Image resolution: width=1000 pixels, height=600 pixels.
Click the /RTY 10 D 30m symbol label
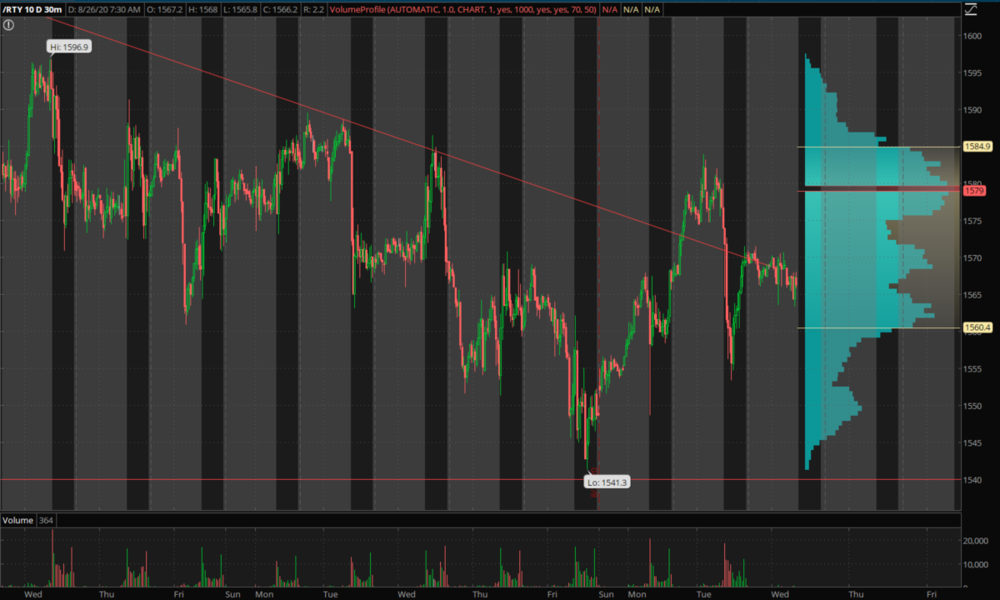coord(33,9)
